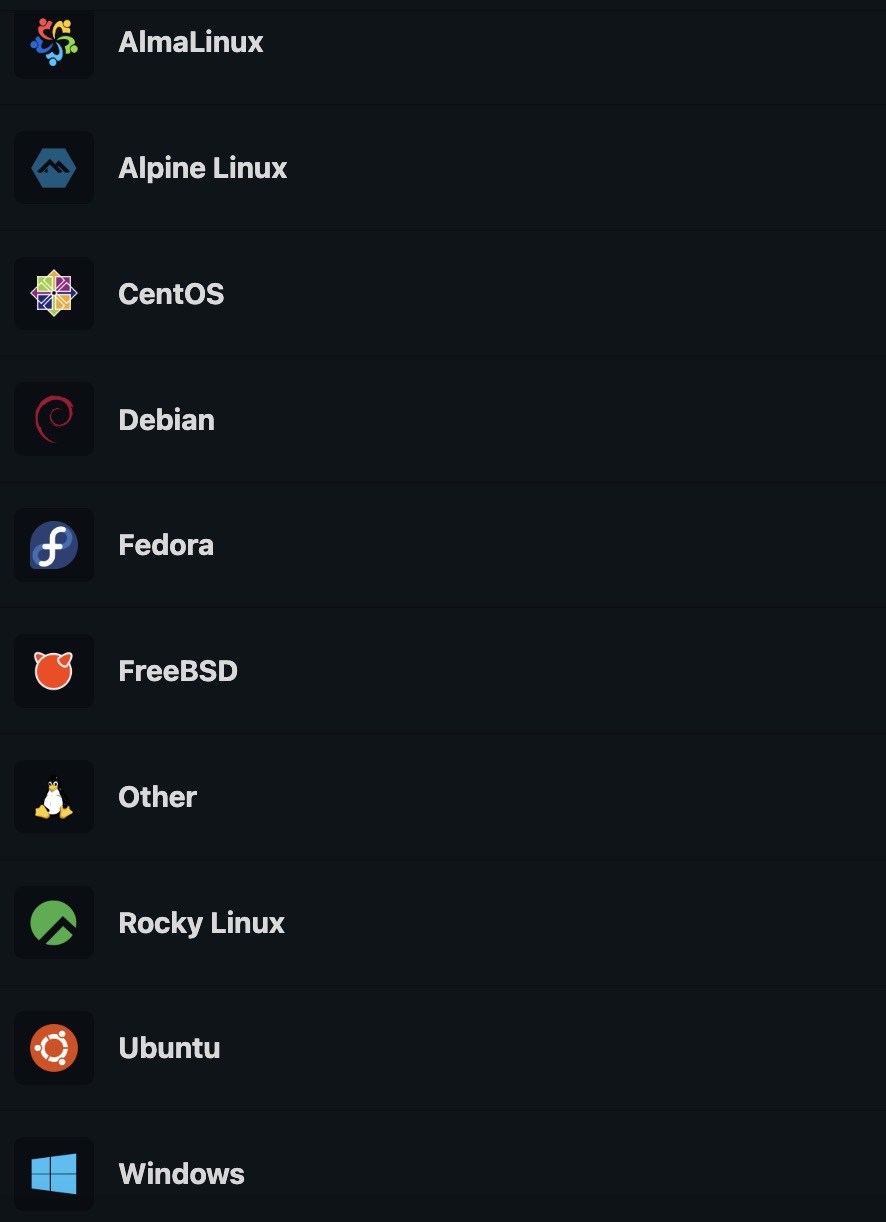
Task: Choose the Alpine Linux label
Action: pyautogui.click(x=203, y=168)
